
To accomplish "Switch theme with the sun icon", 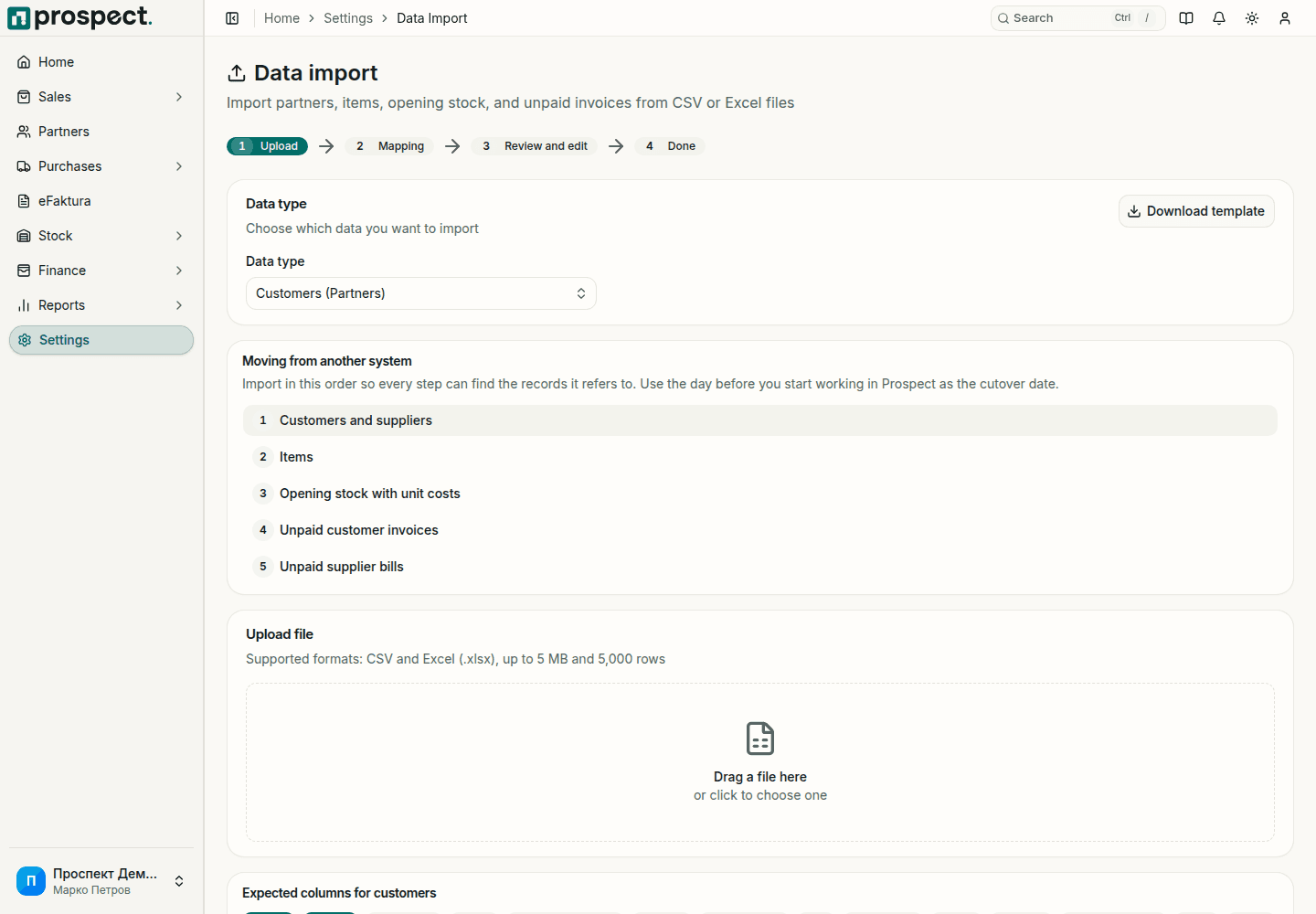I will tap(1252, 18).
